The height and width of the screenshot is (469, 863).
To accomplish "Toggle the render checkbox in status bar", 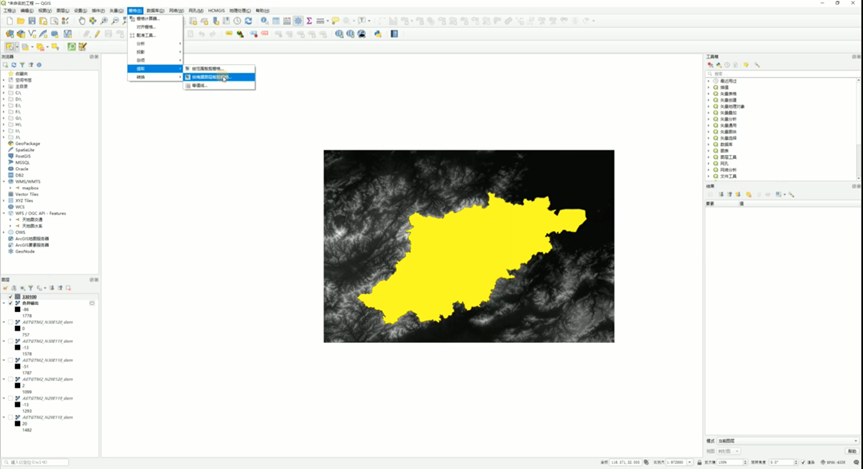I will (x=804, y=462).
